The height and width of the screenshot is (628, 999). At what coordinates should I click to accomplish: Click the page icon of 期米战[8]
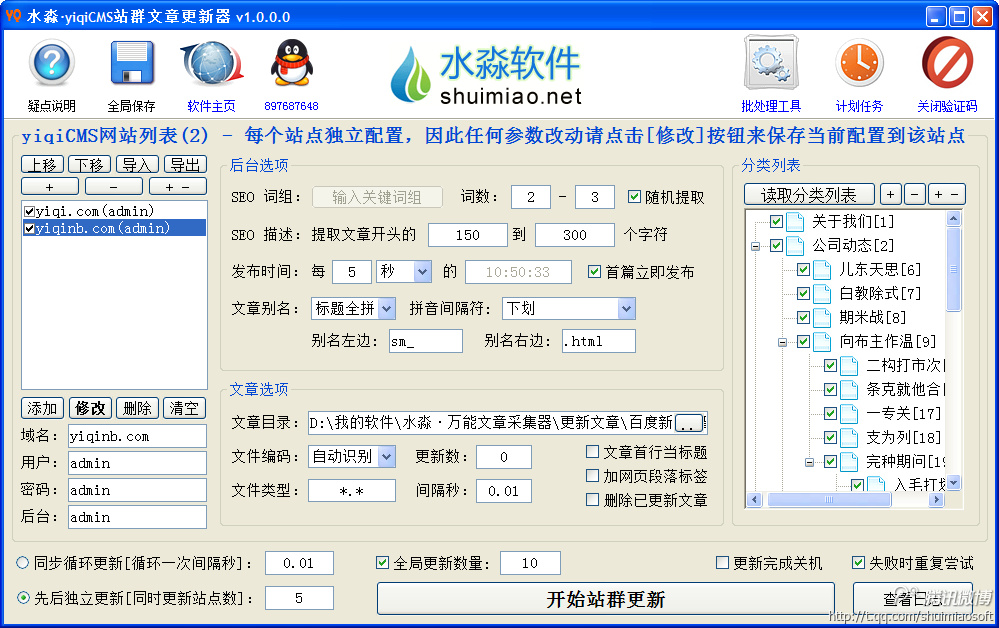(x=822, y=317)
